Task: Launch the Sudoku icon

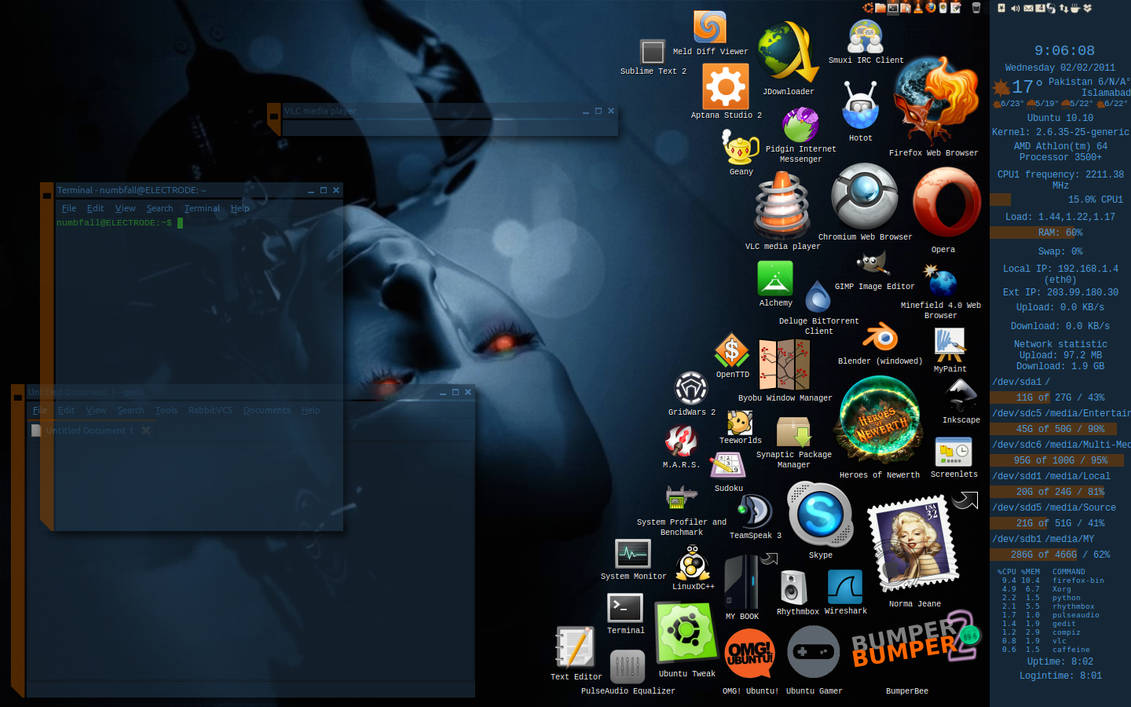Action: (727, 466)
